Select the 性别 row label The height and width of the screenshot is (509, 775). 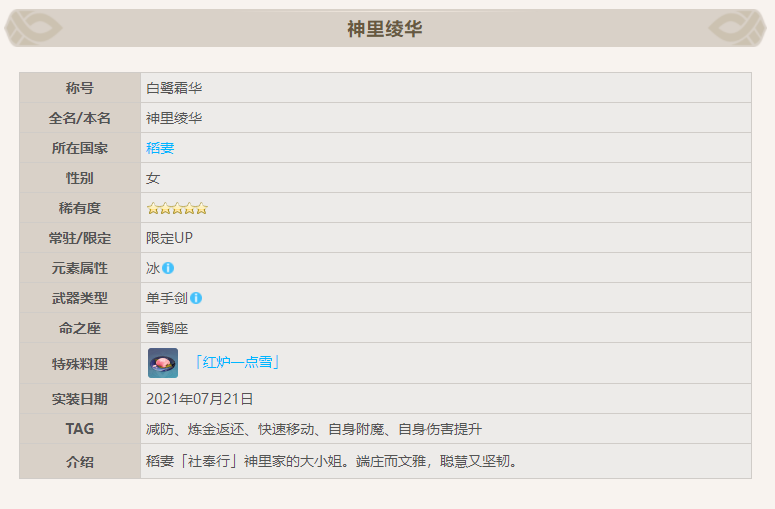click(80, 178)
